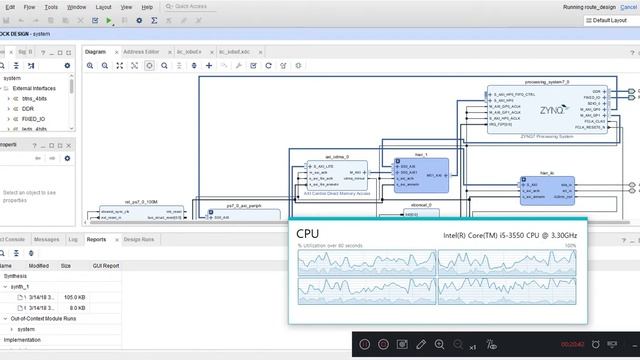The width and height of the screenshot is (640, 360).
Task: Click the recorder display monitor icon
Action: 612,344
